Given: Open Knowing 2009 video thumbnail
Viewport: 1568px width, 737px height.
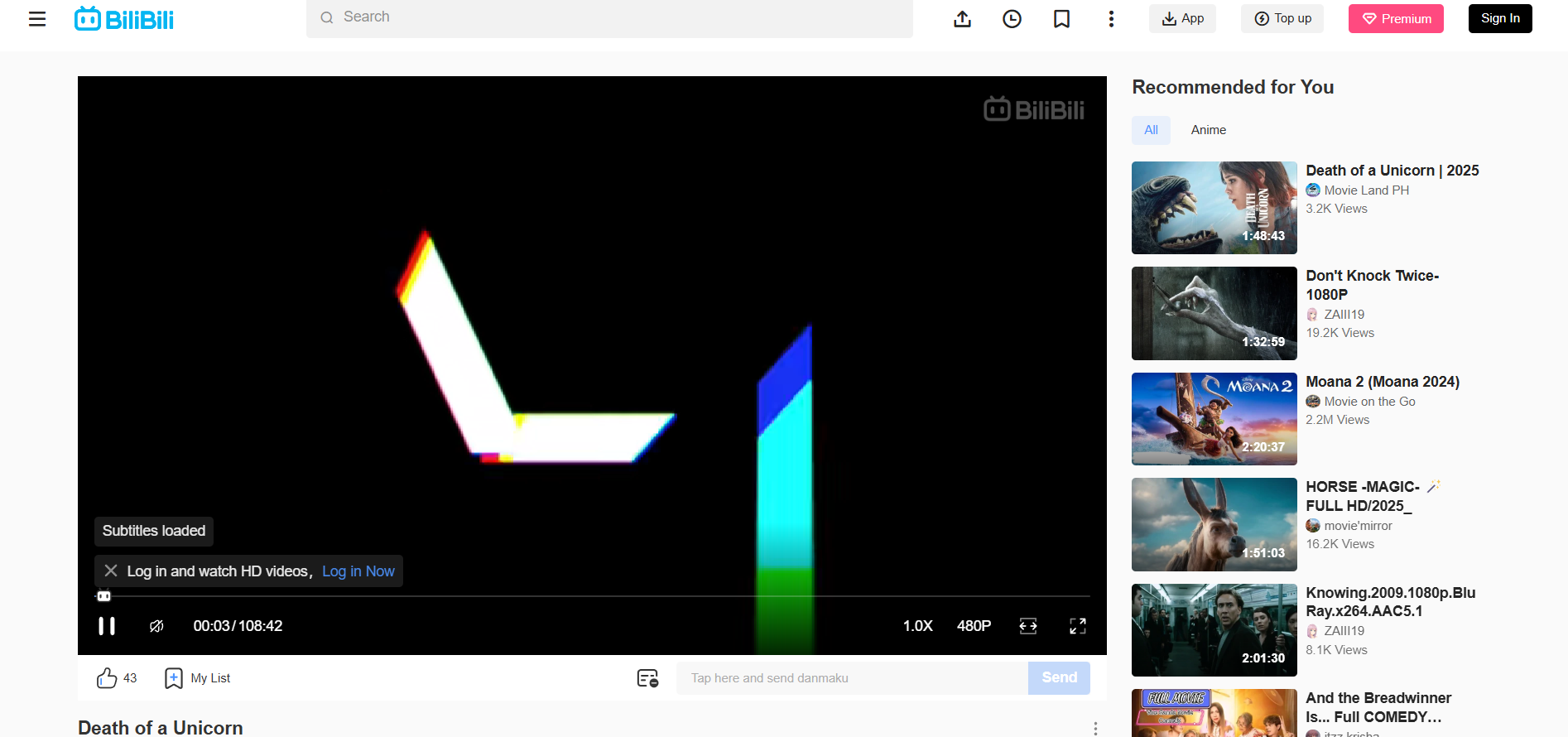Looking at the screenshot, I should 1214,630.
